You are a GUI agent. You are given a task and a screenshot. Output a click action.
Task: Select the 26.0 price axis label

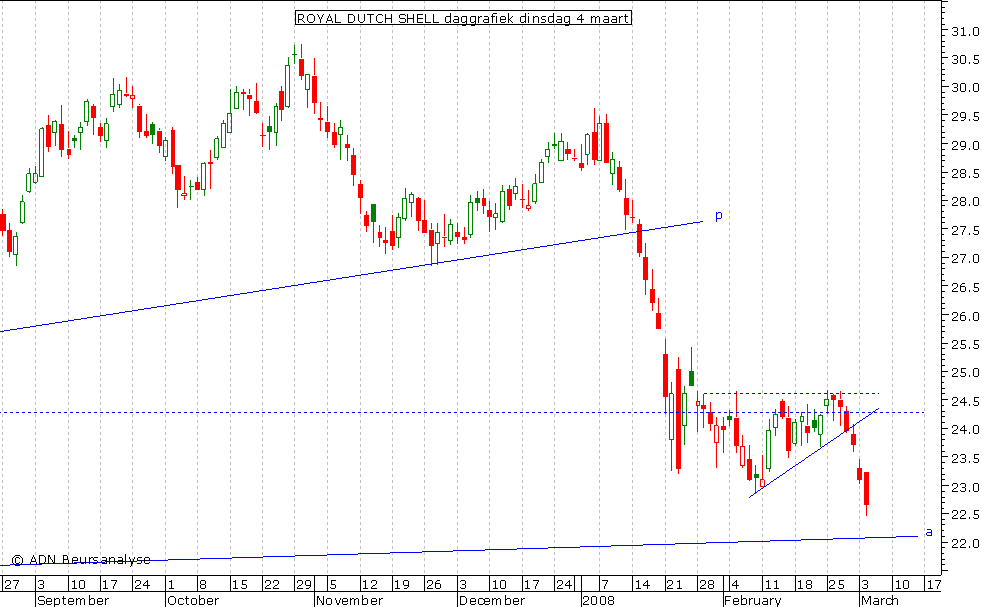point(964,316)
